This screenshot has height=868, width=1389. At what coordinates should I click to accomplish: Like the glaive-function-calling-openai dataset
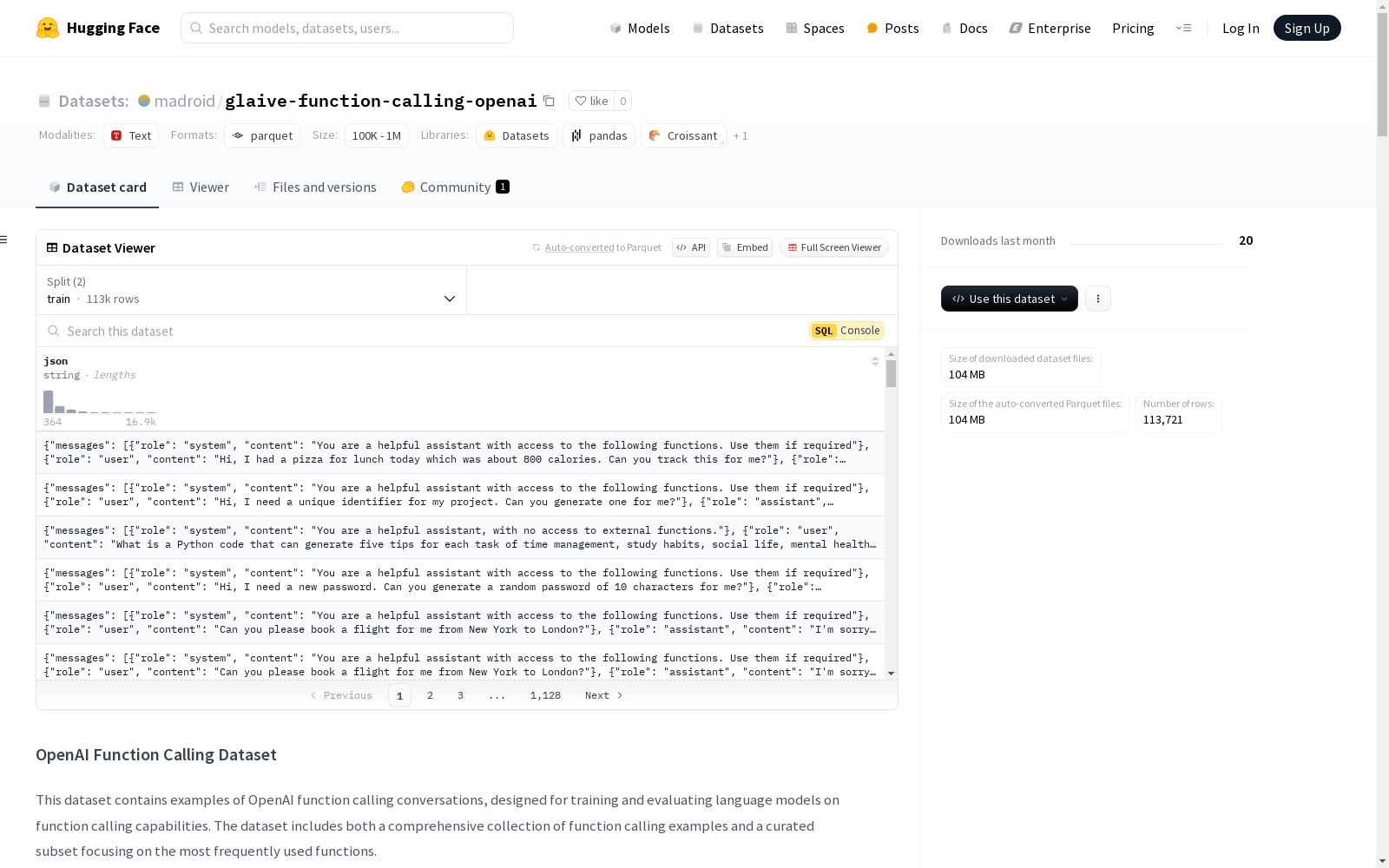pos(593,101)
